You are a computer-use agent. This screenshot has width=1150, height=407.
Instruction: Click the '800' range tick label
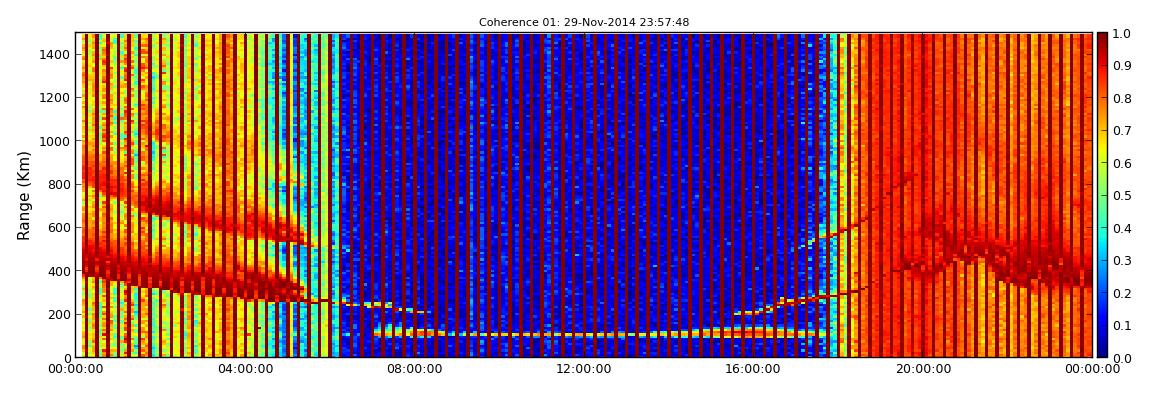pos(59,184)
